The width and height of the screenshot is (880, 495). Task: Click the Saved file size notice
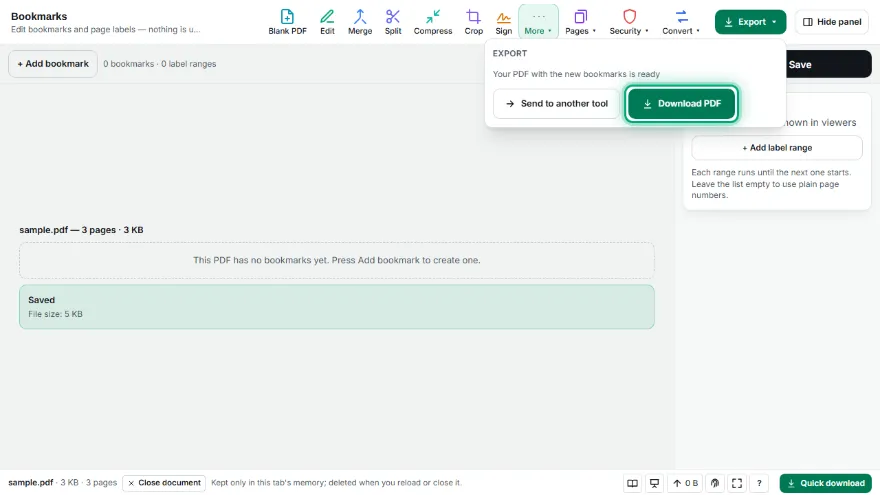click(x=337, y=306)
